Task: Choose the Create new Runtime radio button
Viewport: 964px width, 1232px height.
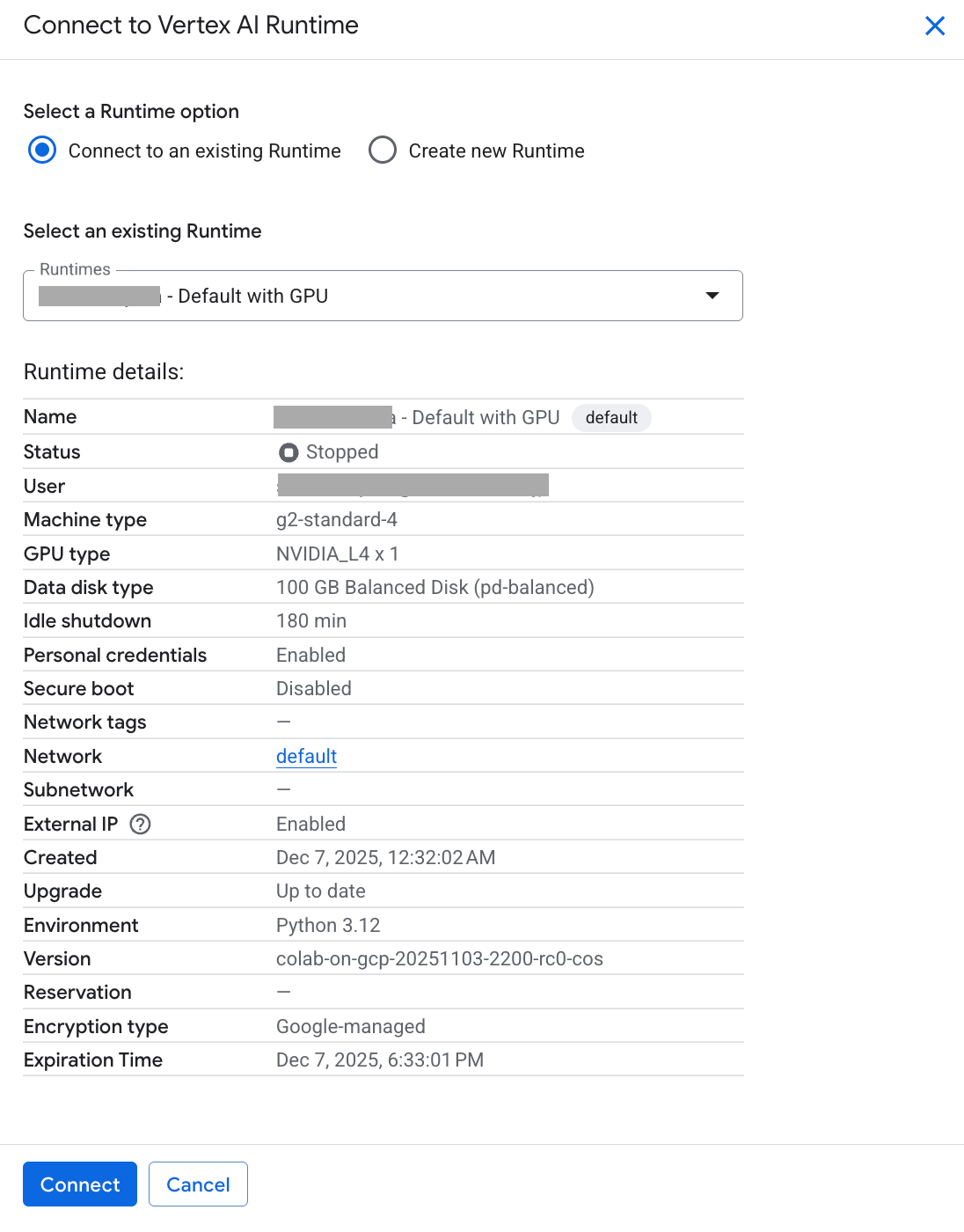Action: (x=383, y=150)
